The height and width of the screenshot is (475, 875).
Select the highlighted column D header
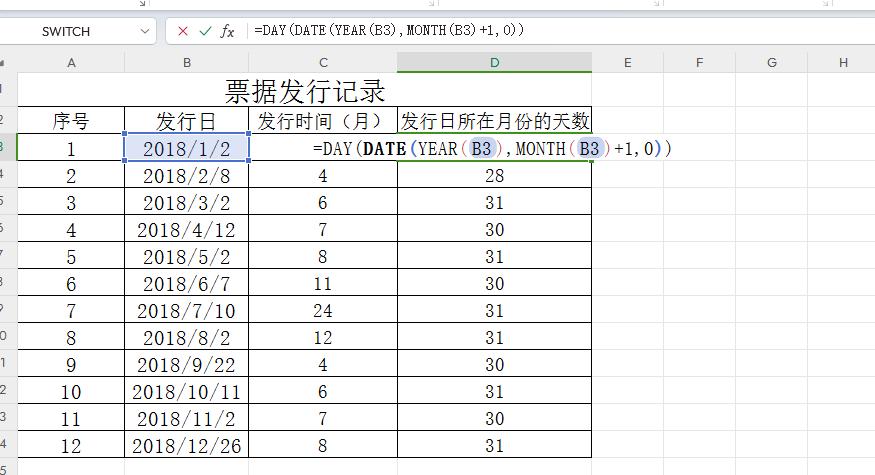[x=494, y=63]
